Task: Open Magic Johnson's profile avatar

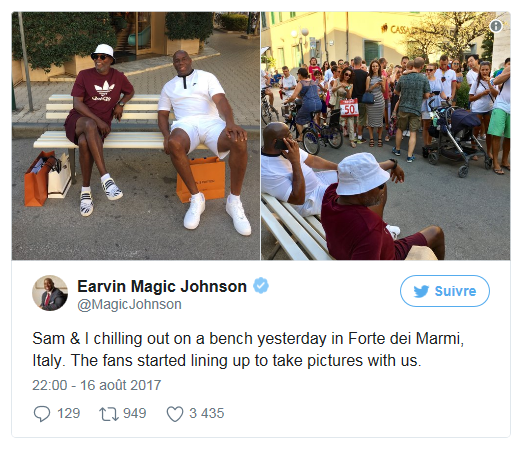Action: 50,293
